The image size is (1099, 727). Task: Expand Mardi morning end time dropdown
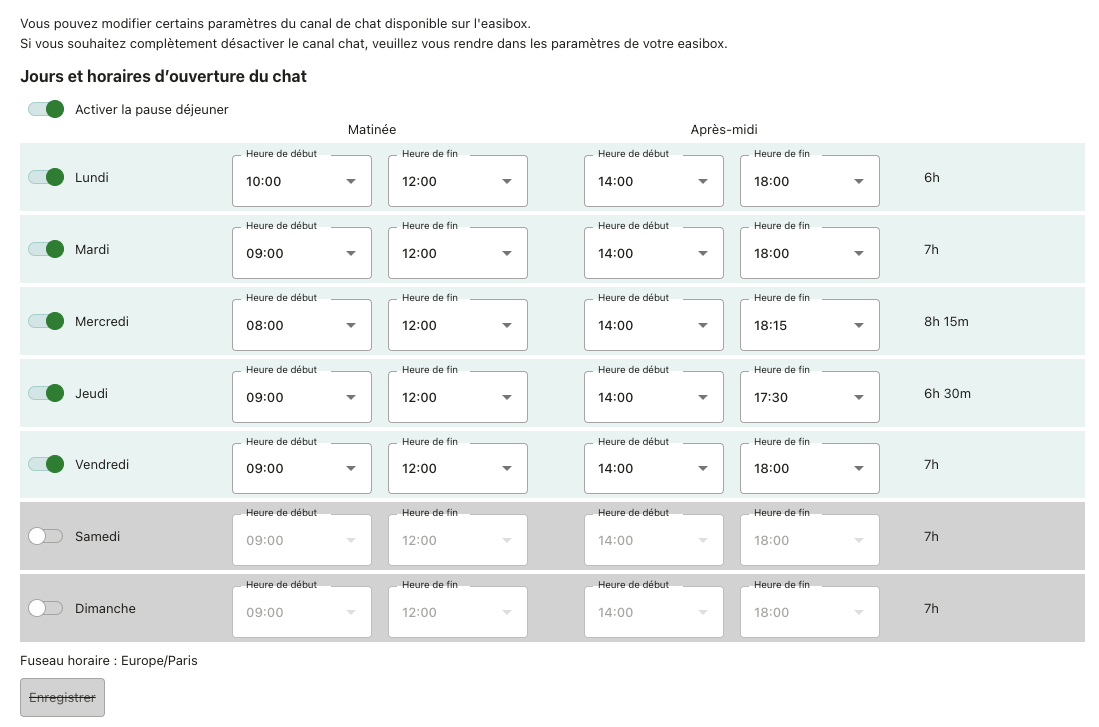(x=457, y=253)
